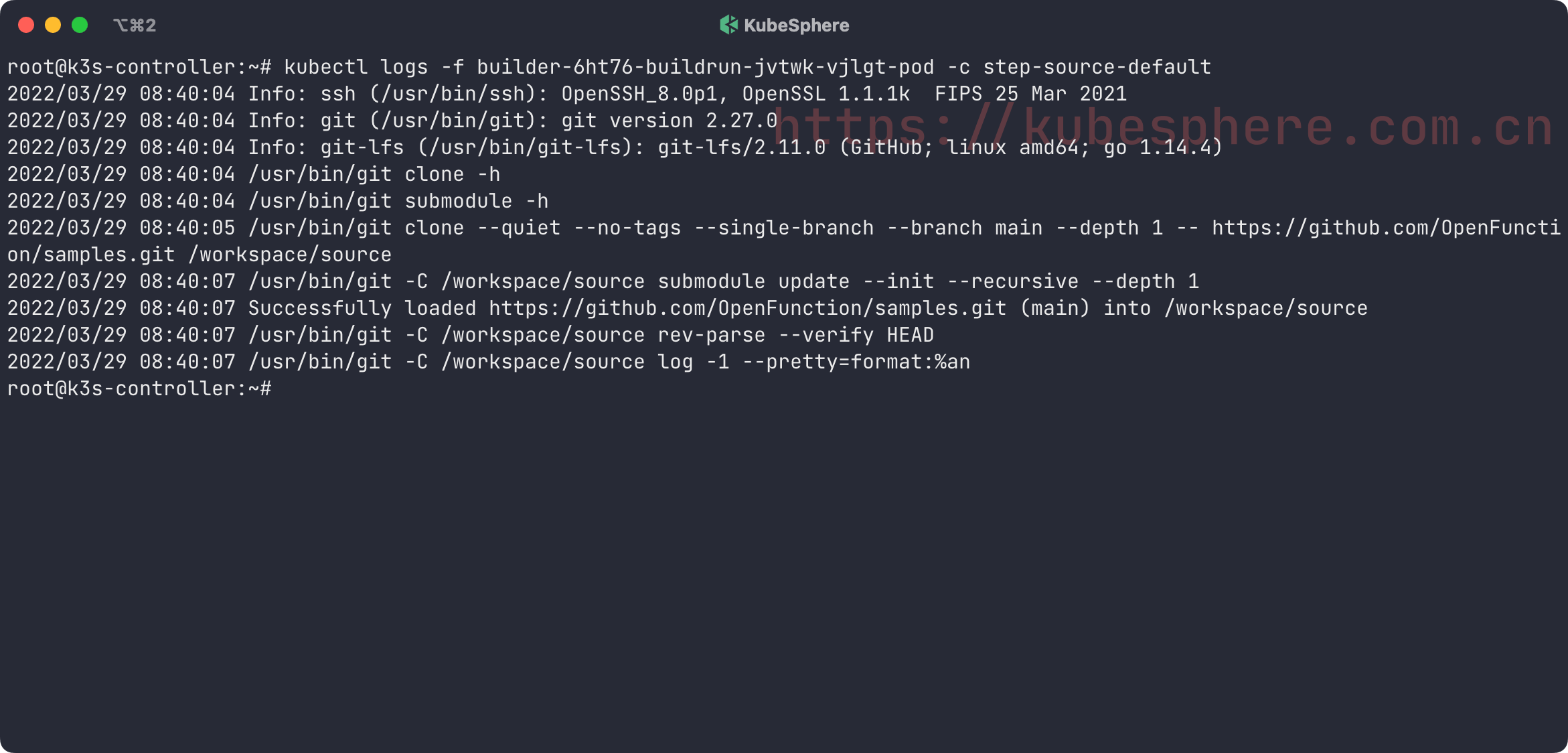Click the step-source-default container name

point(1097,67)
